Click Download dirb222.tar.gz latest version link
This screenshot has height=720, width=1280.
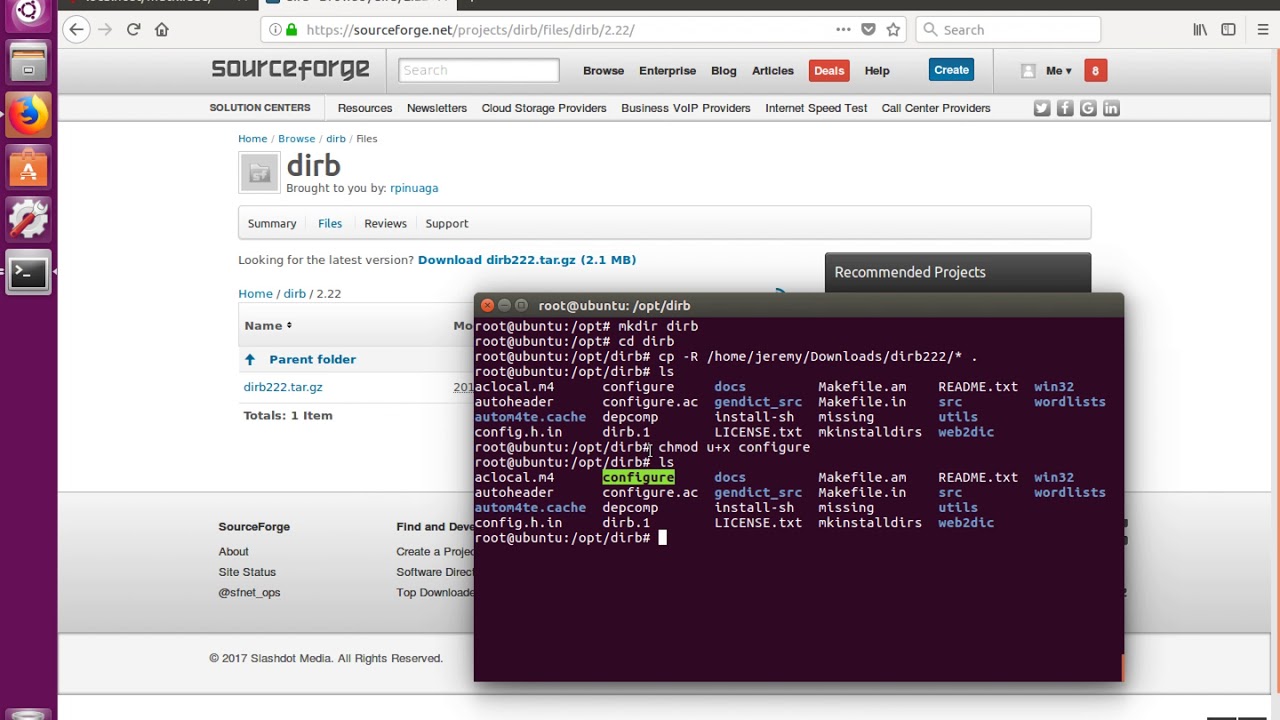pos(527,260)
